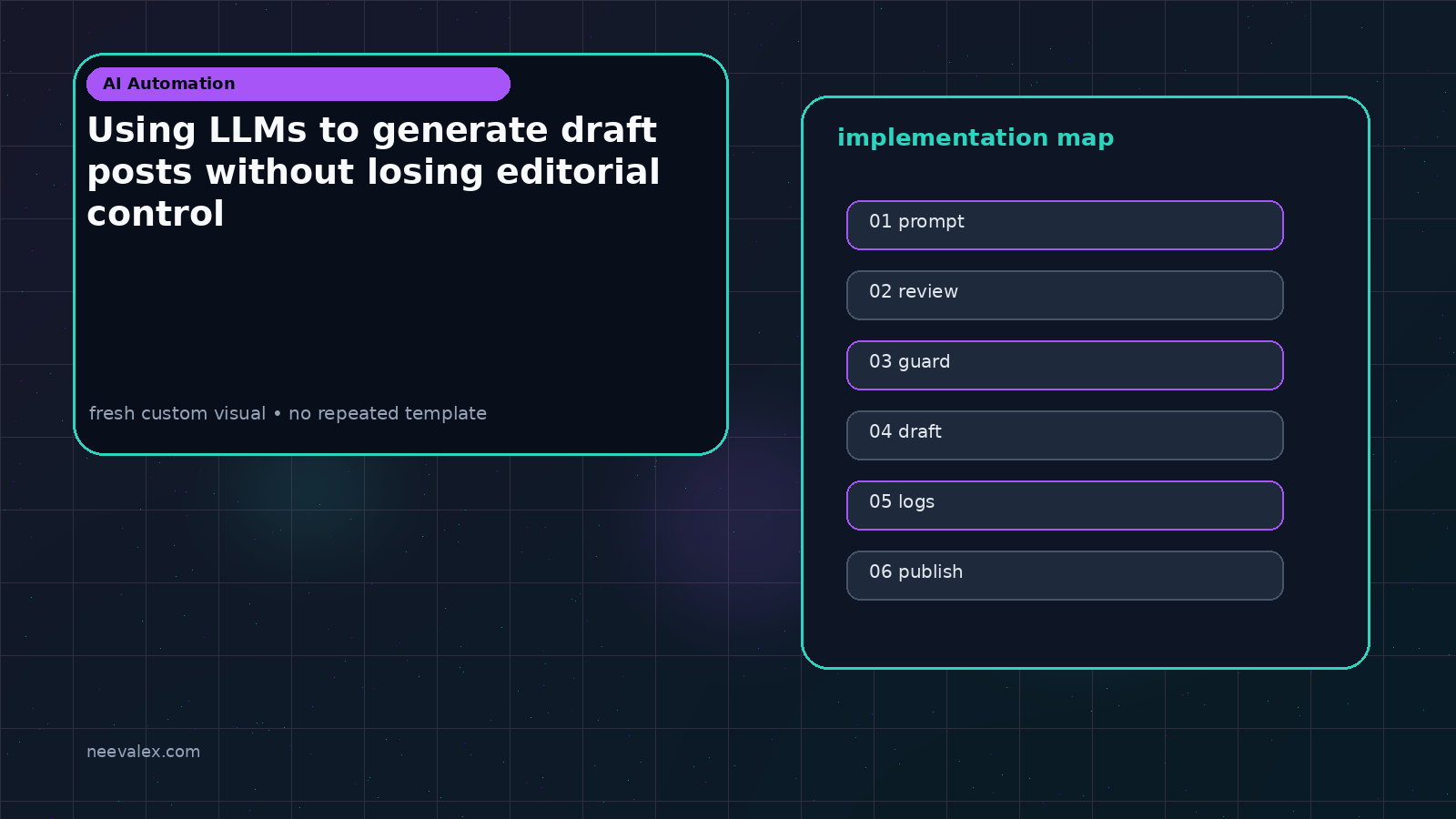Click the headline about LLM draft posts
Screen dimensions: 1456x819
pyautogui.click(x=373, y=171)
